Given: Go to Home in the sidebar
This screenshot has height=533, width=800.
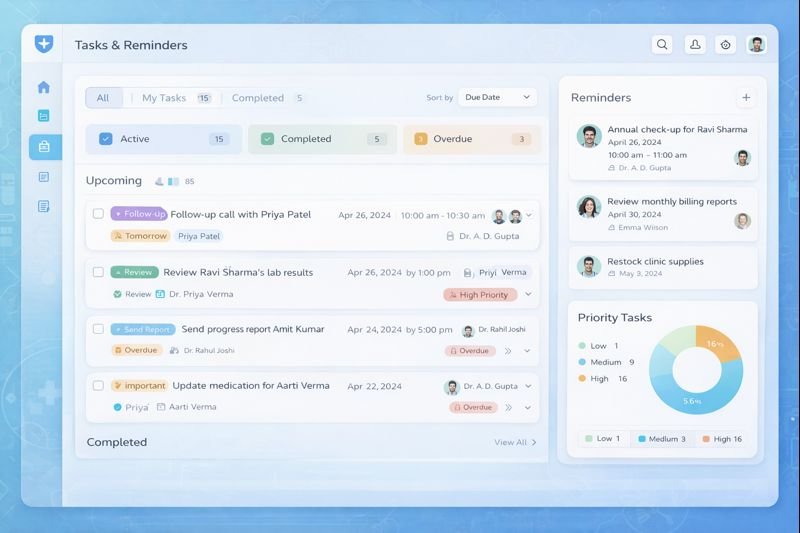Looking at the screenshot, I should (x=44, y=87).
